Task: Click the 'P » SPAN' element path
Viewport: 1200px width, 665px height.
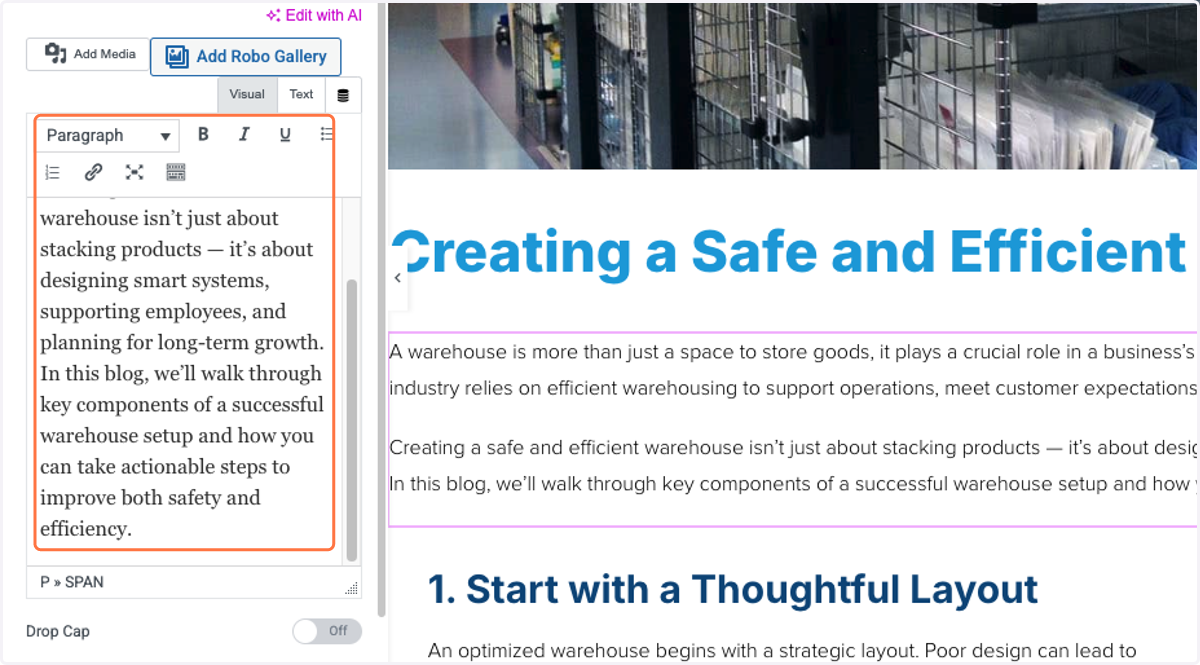Action: tap(72, 581)
